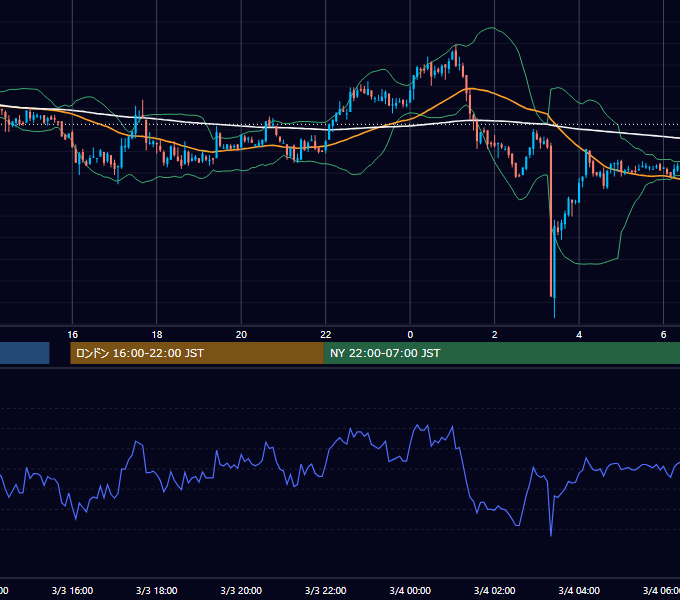Click the 3/3 22:00 label on indicator axis
The height and width of the screenshot is (600, 680).
[x=326, y=591]
